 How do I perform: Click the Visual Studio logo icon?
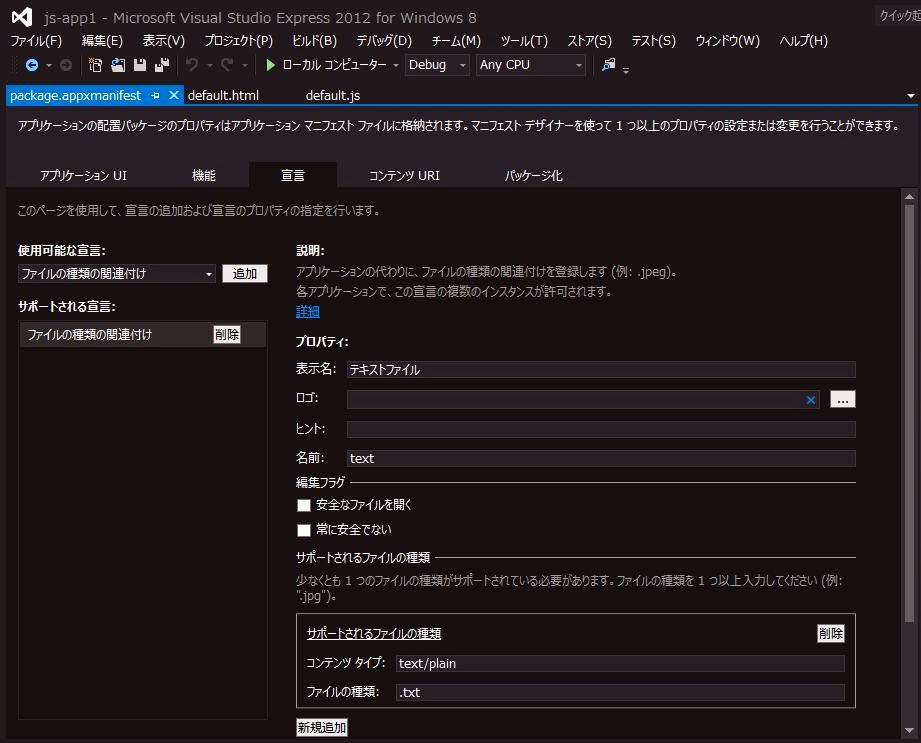click(x=22, y=17)
